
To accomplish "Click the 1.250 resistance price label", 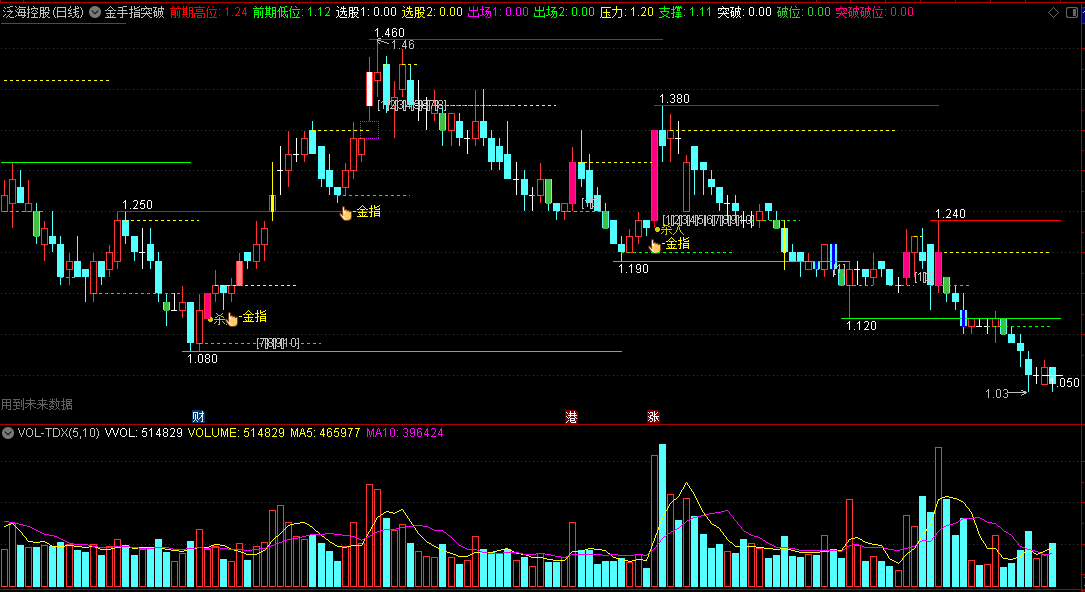I will click(x=138, y=205).
